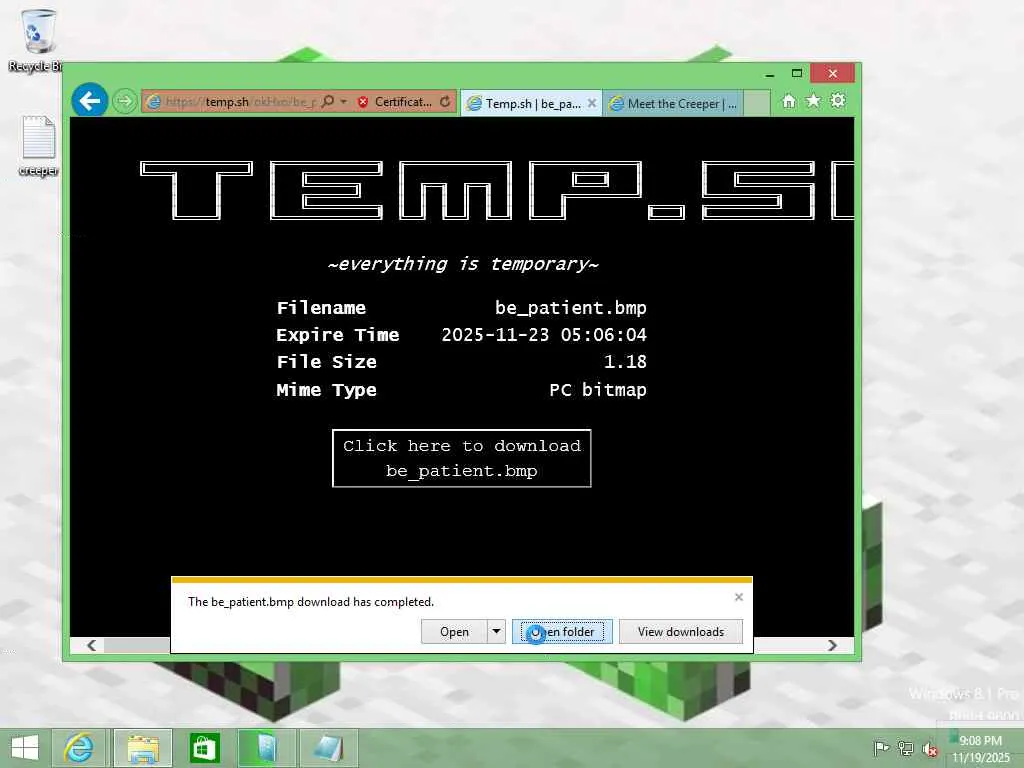Open the Windows Start button

[x=25, y=748]
